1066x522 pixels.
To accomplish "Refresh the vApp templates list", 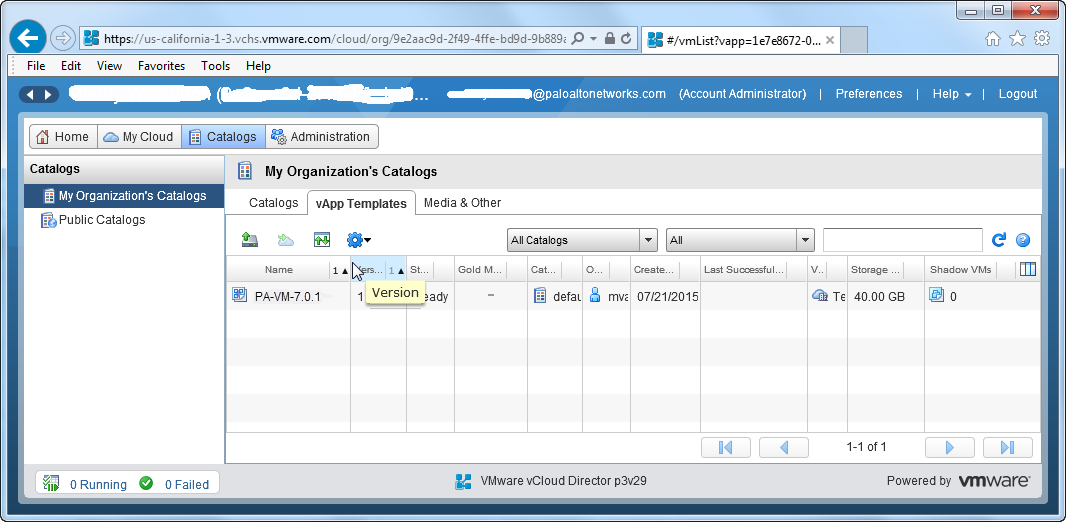I will pos(998,240).
